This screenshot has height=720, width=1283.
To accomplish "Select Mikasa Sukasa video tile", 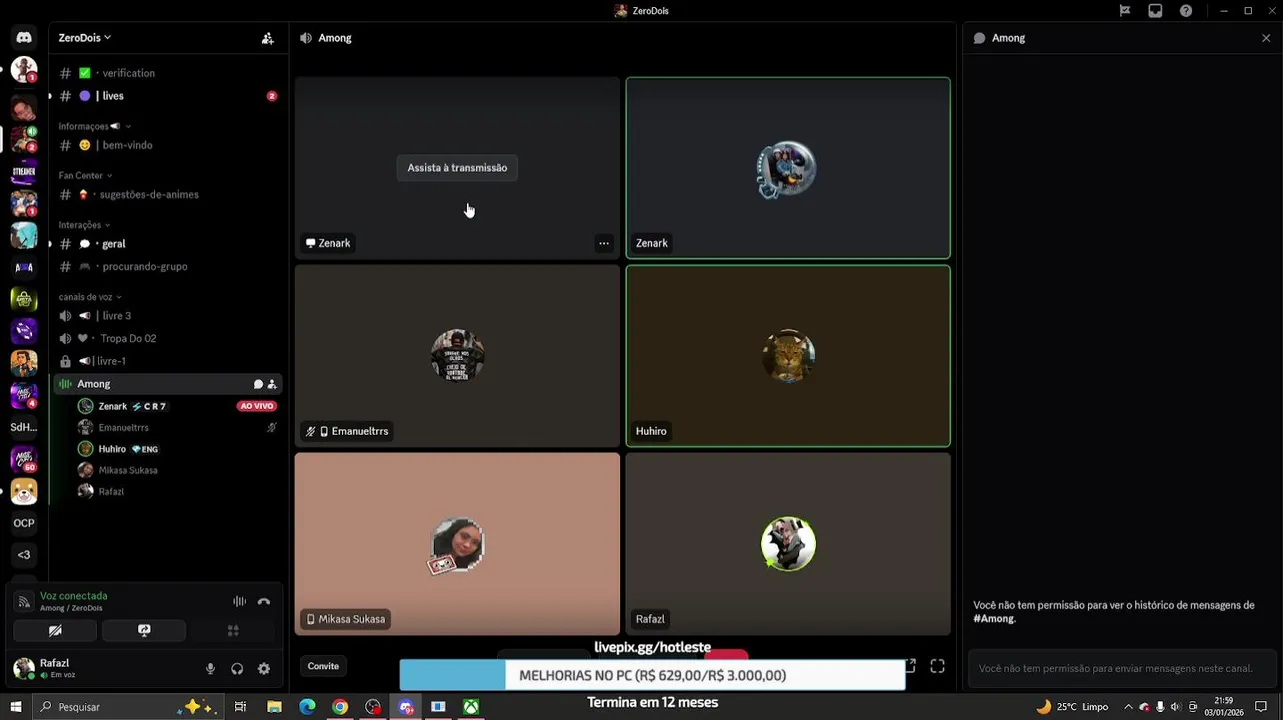I will point(457,544).
